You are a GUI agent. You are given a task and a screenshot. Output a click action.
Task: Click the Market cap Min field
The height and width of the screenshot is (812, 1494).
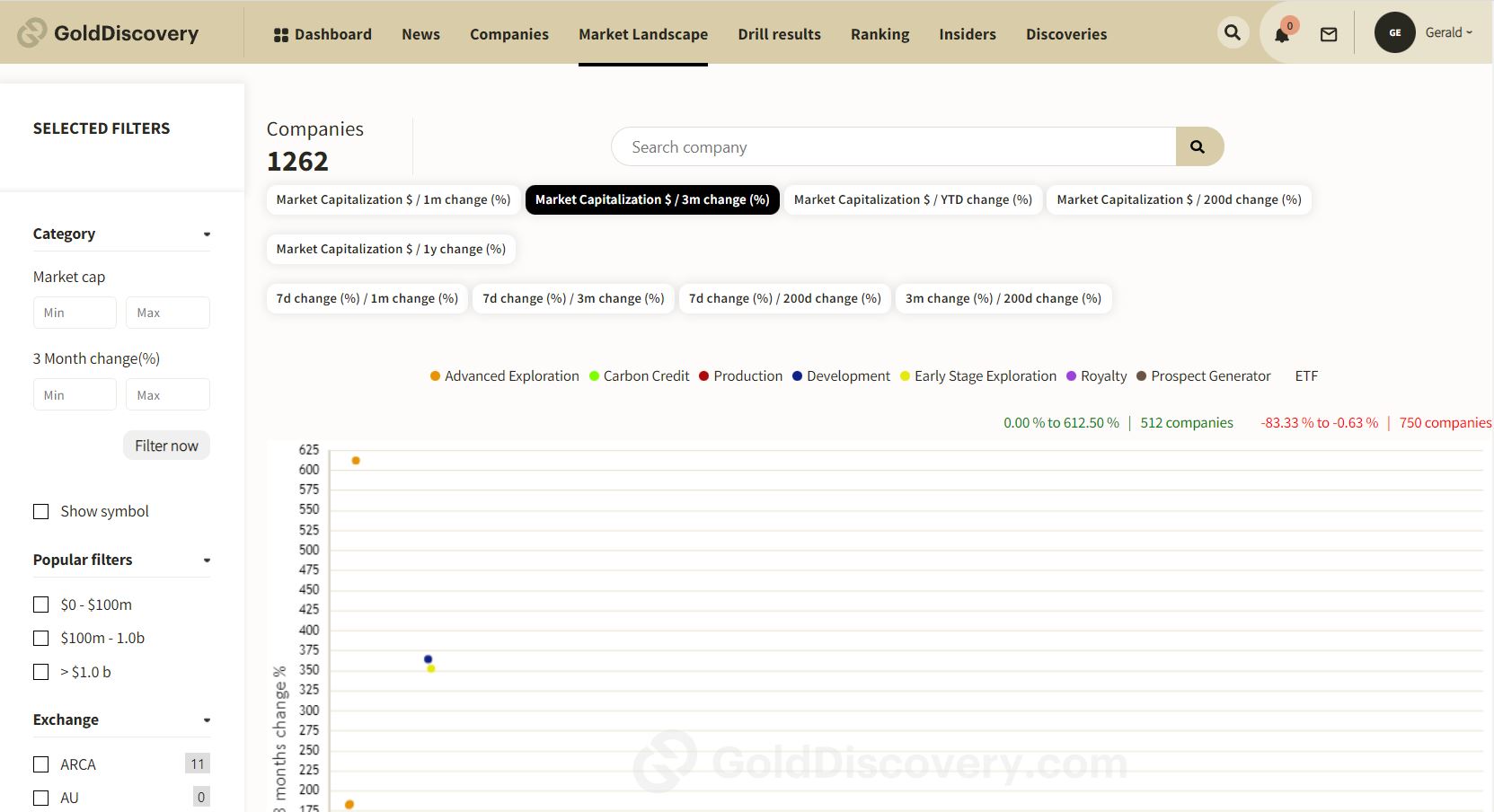[x=75, y=313]
